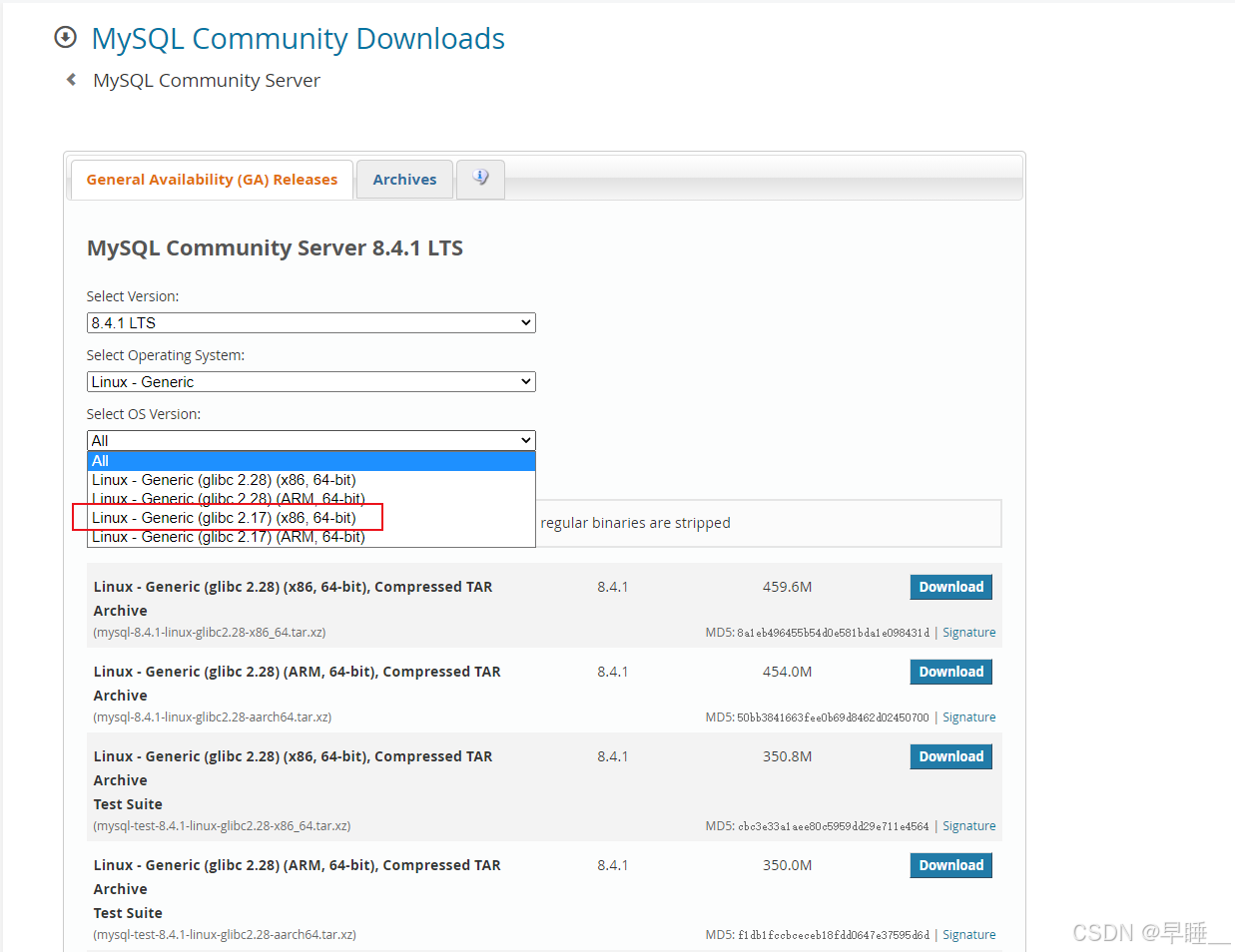Click the Select OS Version dropdown arrow
Image resolution: width=1235 pixels, height=952 pixels.
[x=525, y=440]
